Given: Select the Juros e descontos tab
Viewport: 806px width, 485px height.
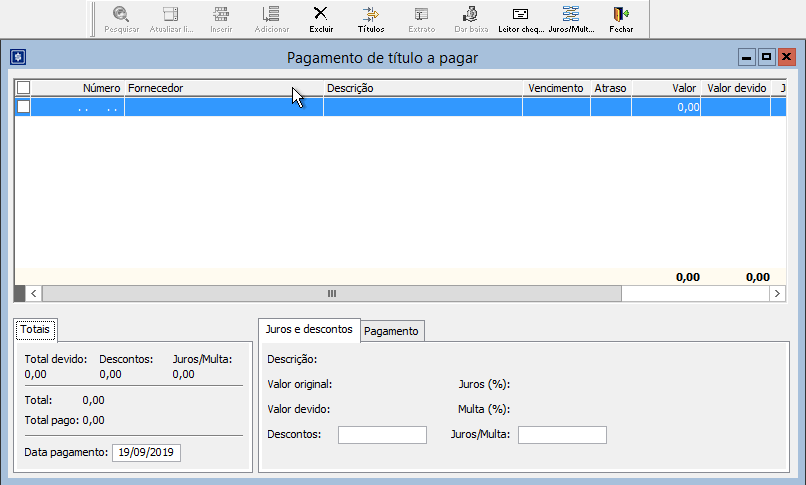Looking at the screenshot, I should click(308, 329).
